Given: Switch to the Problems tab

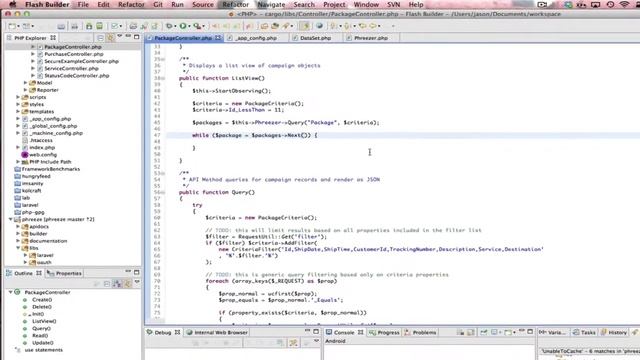Looking at the screenshot, I should (x=420, y=332).
